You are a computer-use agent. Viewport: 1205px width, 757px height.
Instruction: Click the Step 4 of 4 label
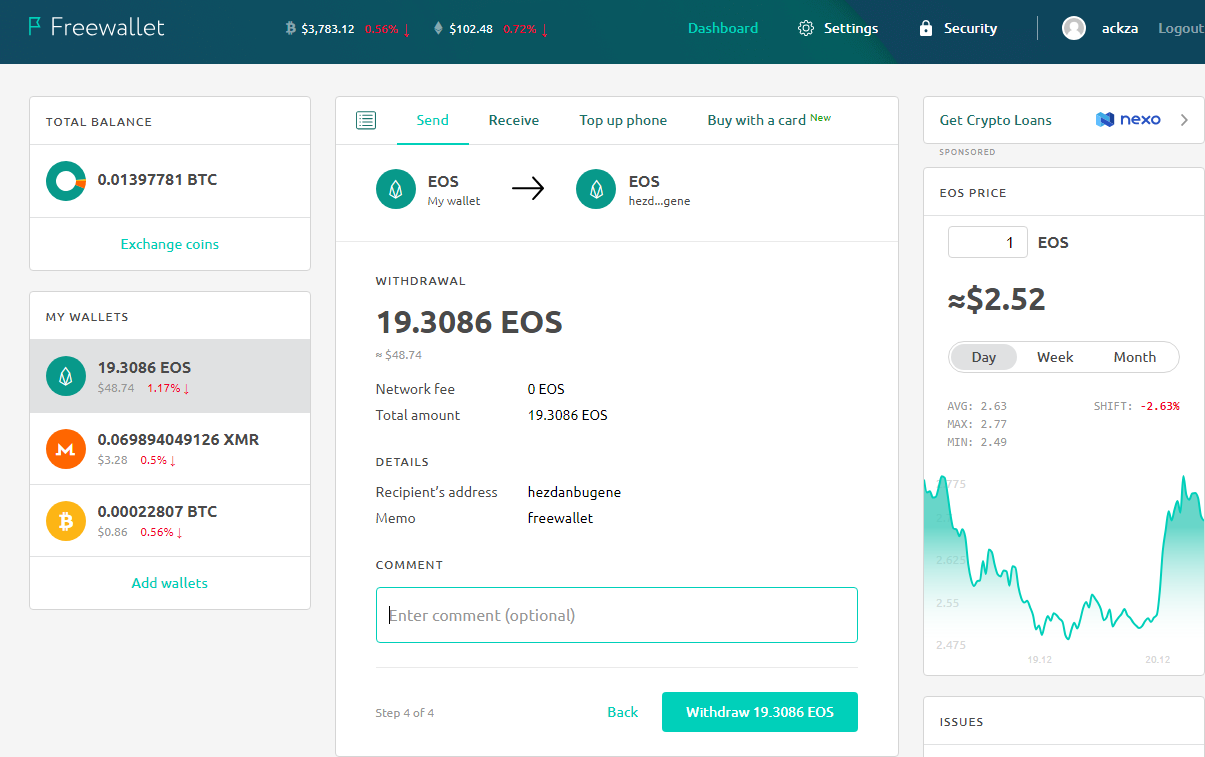pos(405,713)
